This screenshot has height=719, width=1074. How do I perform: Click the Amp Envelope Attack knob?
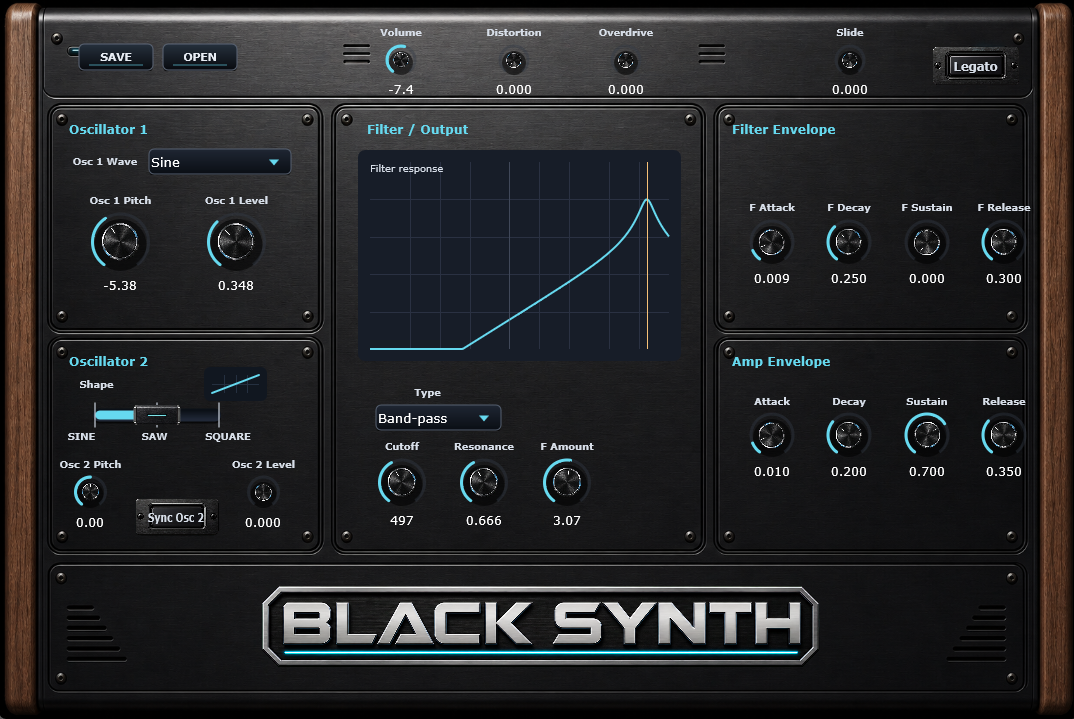point(771,435)
